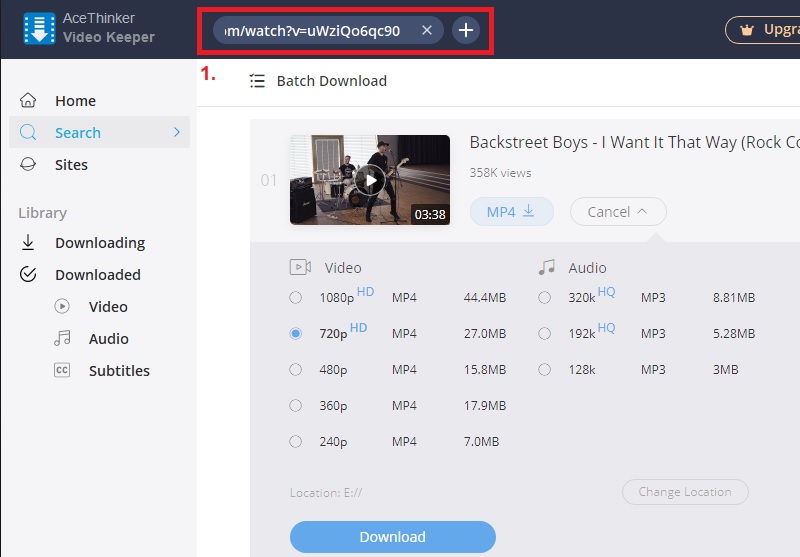Click the Downloading arrow icon
The height and width of the screenshot is (557, 800).
(x=28, y=242)
